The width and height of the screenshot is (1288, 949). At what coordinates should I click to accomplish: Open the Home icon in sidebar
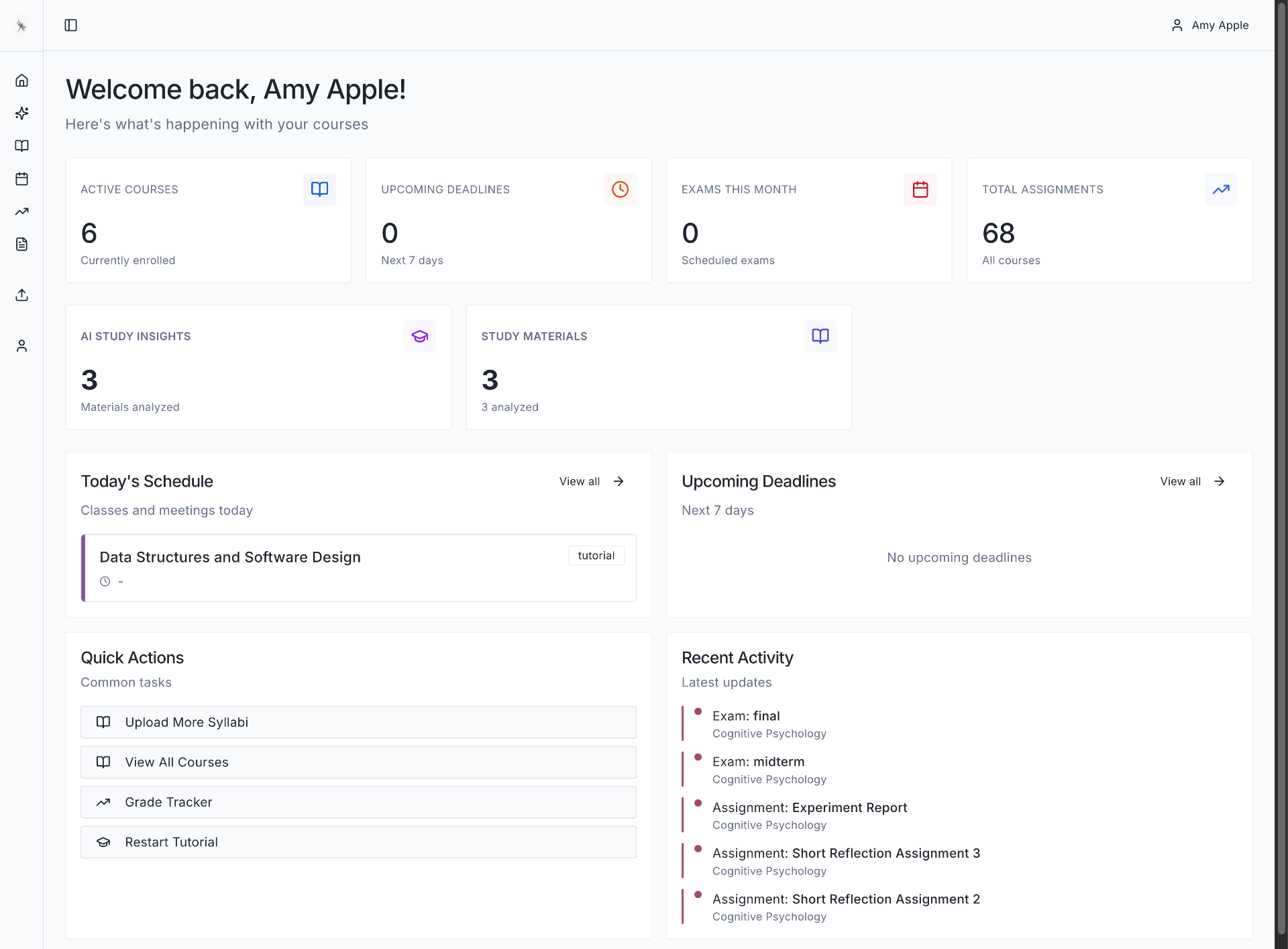(x=21, y=81)
